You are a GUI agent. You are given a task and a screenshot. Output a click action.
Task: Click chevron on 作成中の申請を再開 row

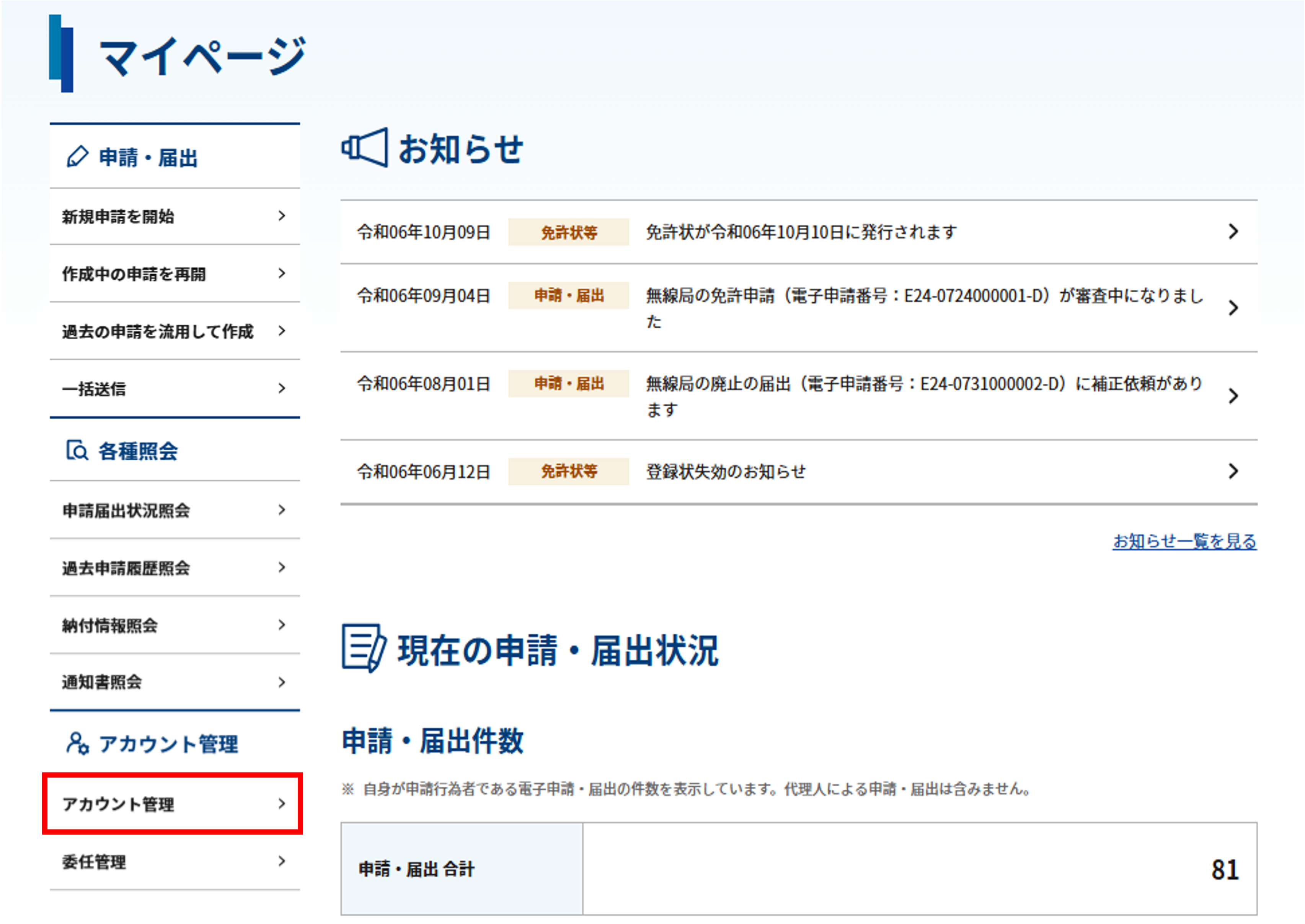pos(282,273)
